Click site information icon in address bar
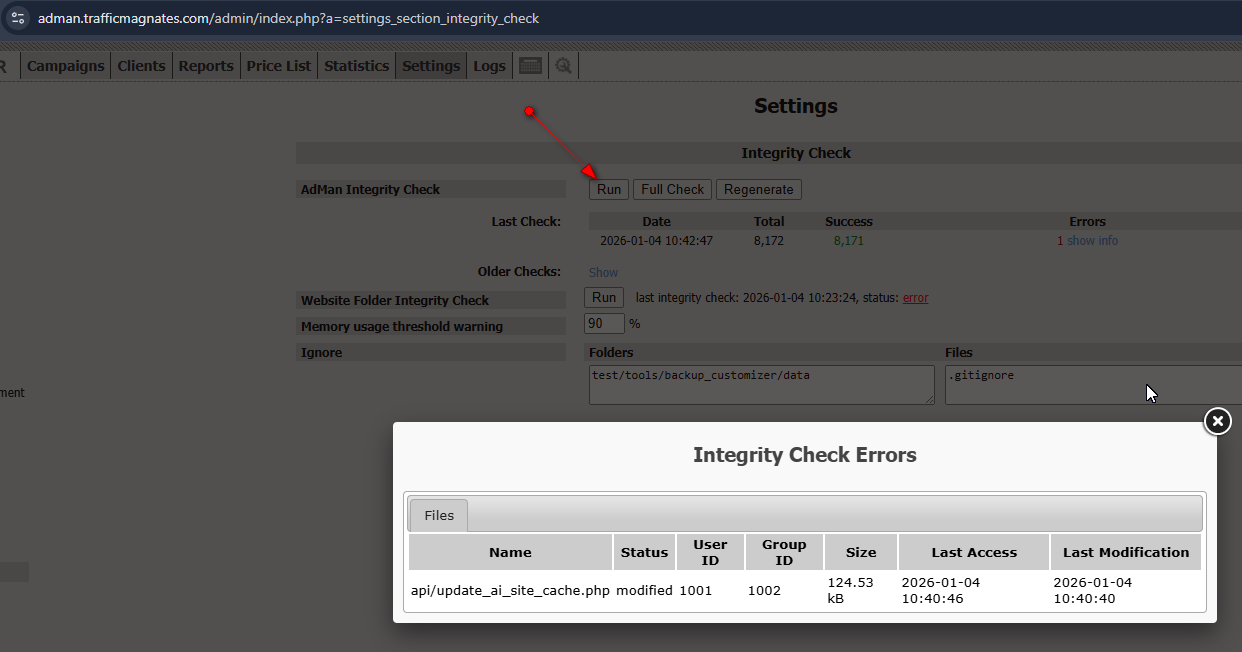Image resolution: width=1242 pixels, height=652 pixels. [18, 18]
